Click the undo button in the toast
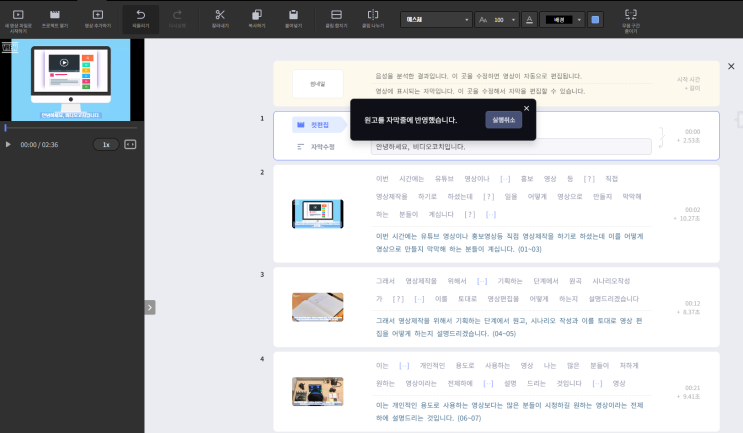Screen dimensions: 743x433 coord(504,120)
